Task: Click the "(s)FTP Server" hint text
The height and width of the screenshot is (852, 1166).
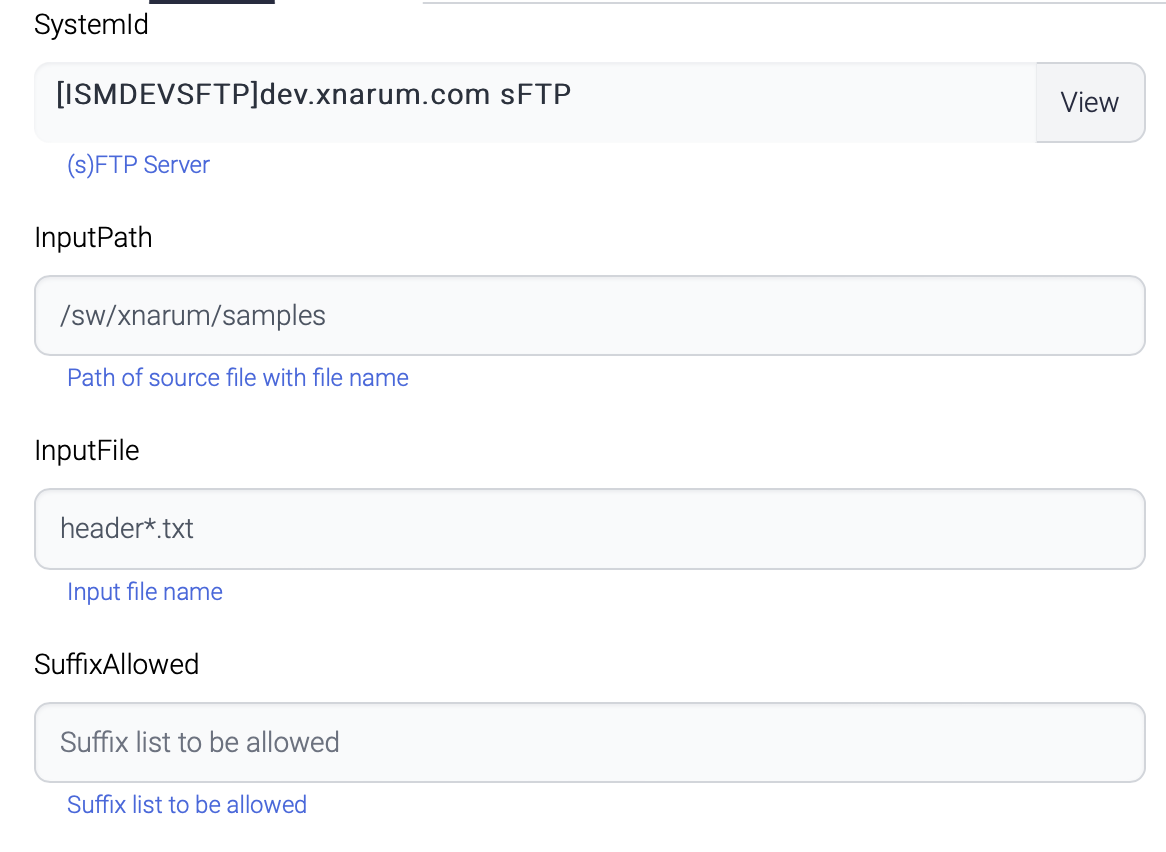Action: (138, 165)
